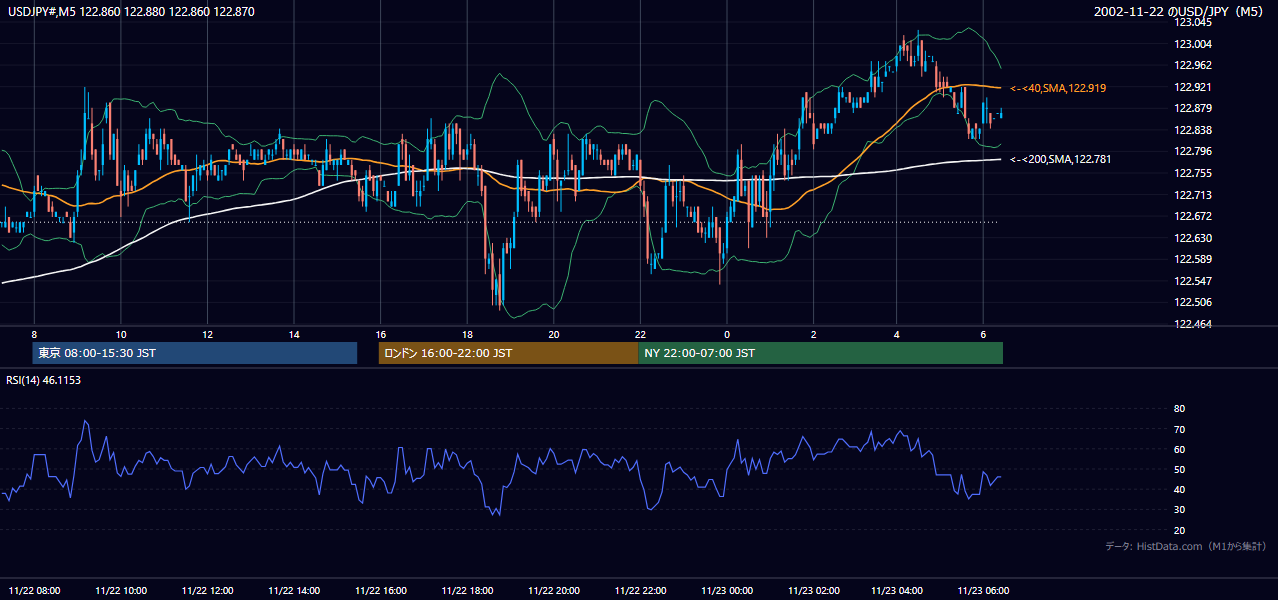Click price level 122.755 on axis
The image size is (1278, 600).
1192,173
